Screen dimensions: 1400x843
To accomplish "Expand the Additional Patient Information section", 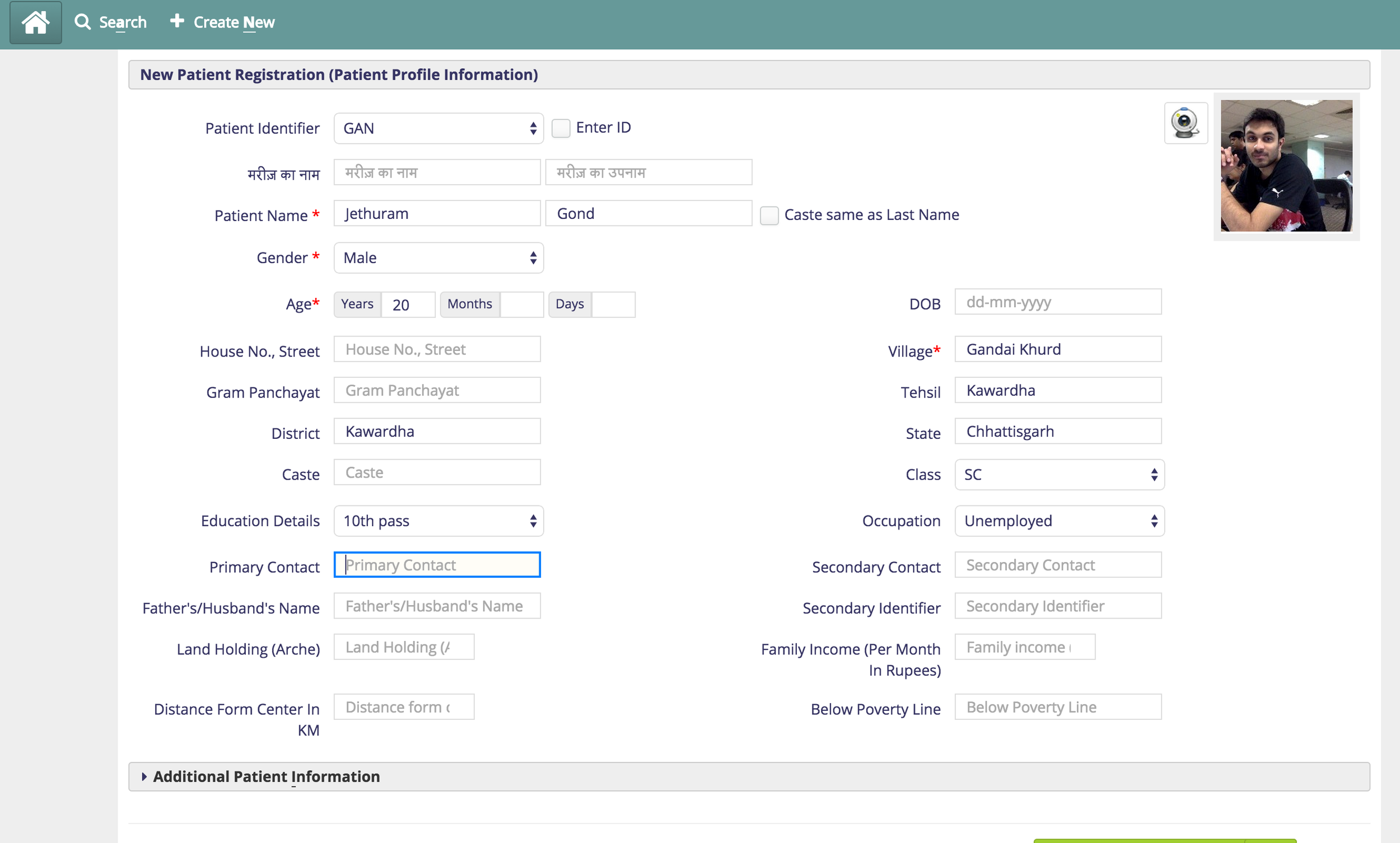I will coord(266,776).
